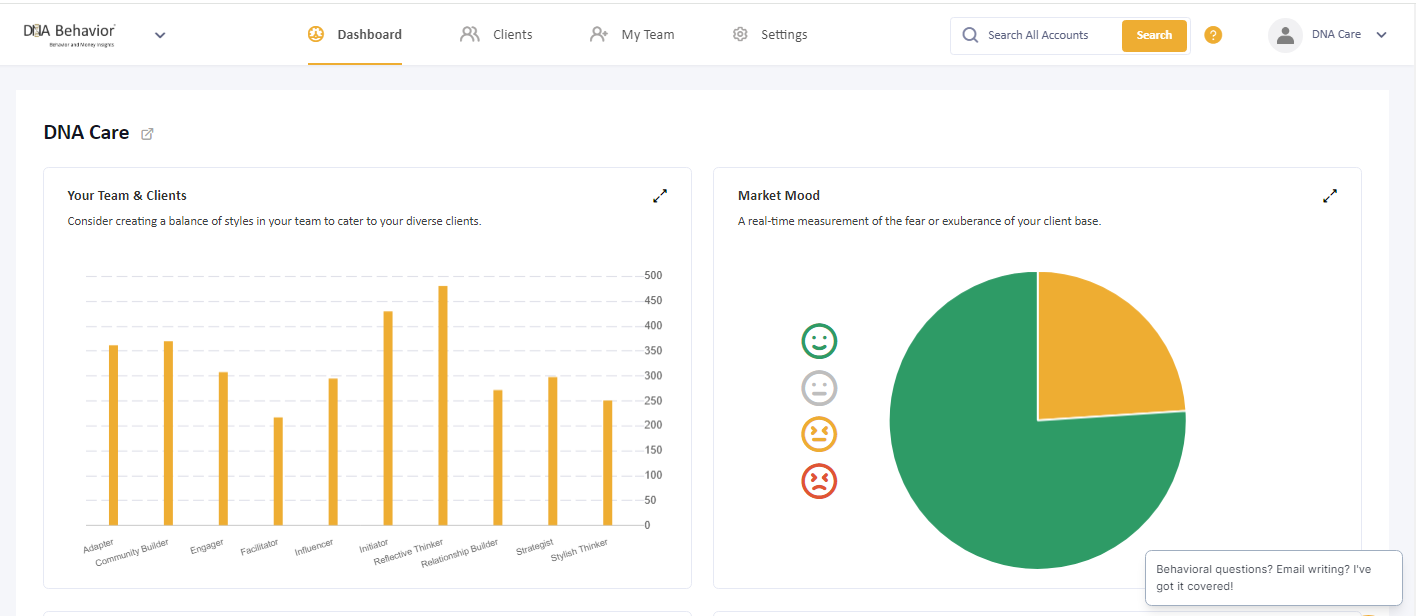1416x616 pixels.
Task: Click the user profile avatar icon
Action: 1284,35
